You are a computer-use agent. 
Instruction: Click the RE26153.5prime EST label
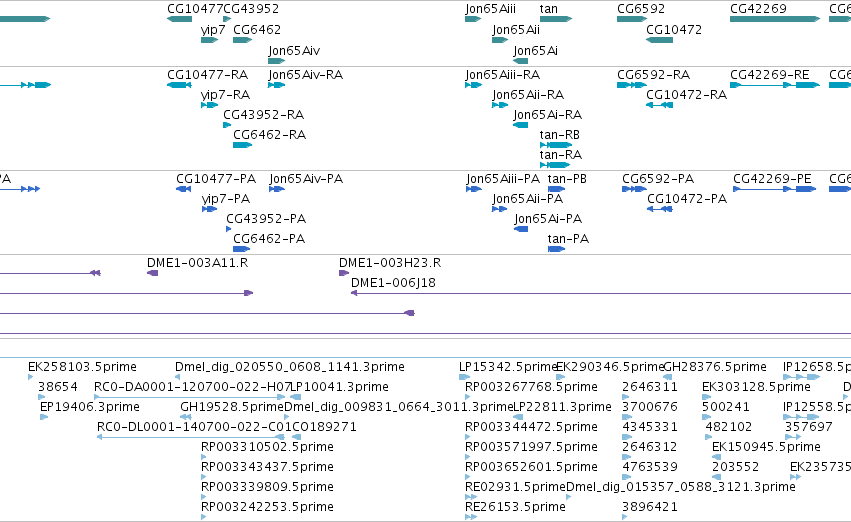[x=515, y=507]
